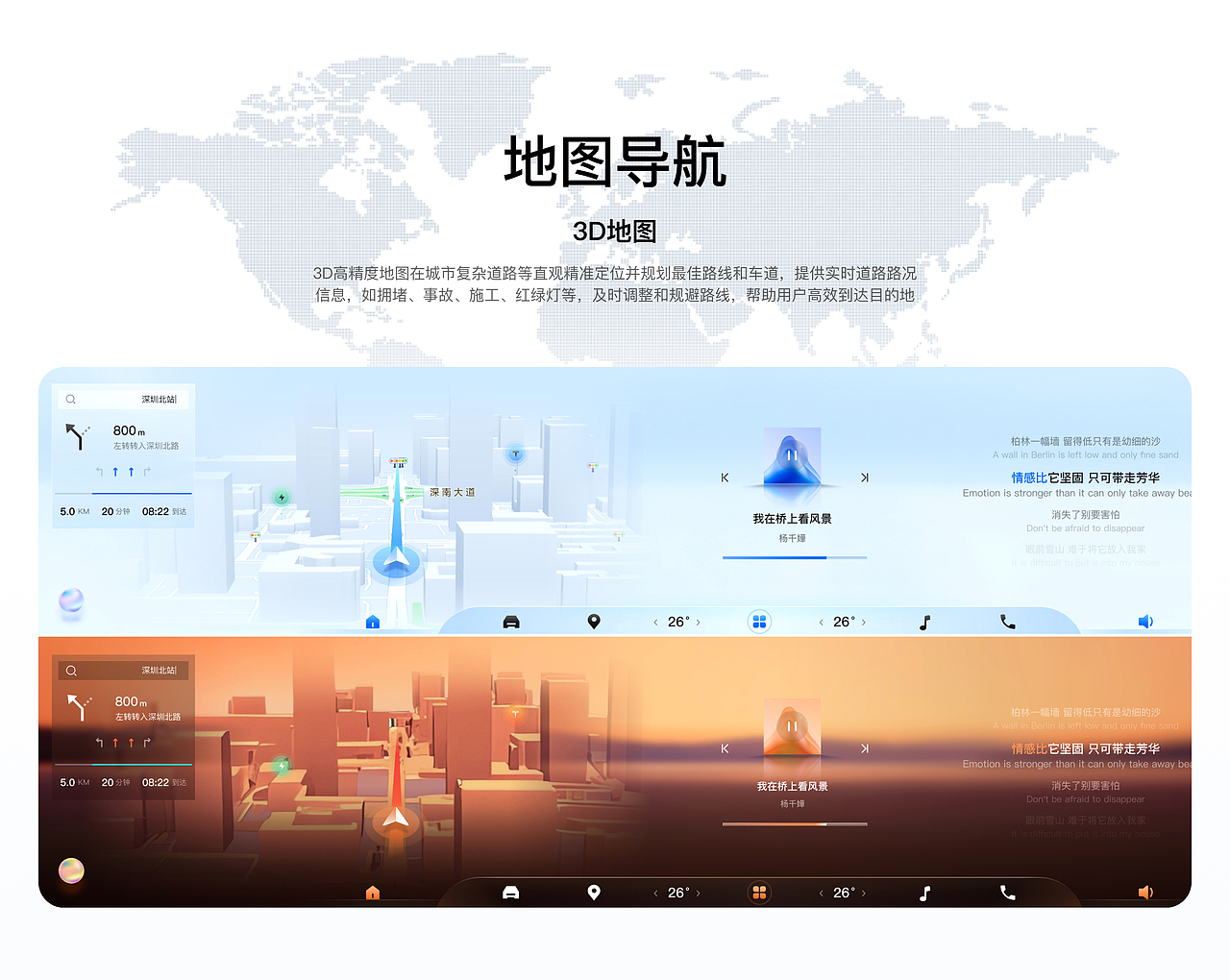Go back to the previous track
1230x980 pixels.
pyautogui.click(x=725, y=477)
